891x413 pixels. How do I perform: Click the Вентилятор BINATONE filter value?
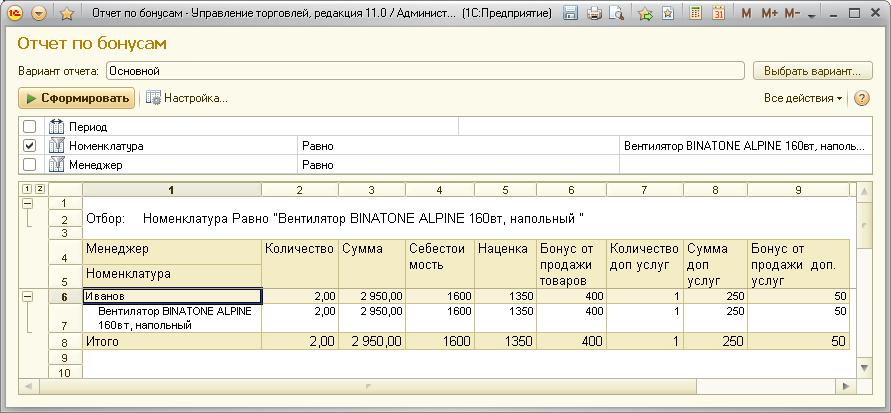click(745, 146)
